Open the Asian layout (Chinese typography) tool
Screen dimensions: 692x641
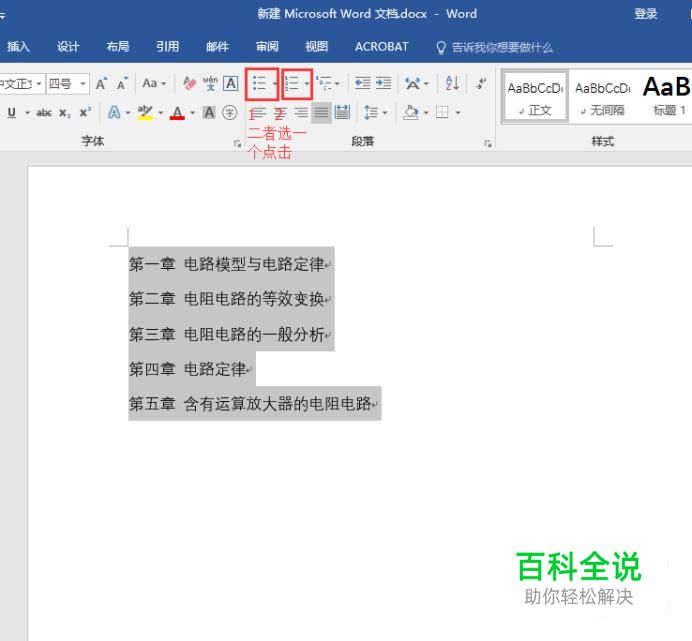click(x=413, y=83)
